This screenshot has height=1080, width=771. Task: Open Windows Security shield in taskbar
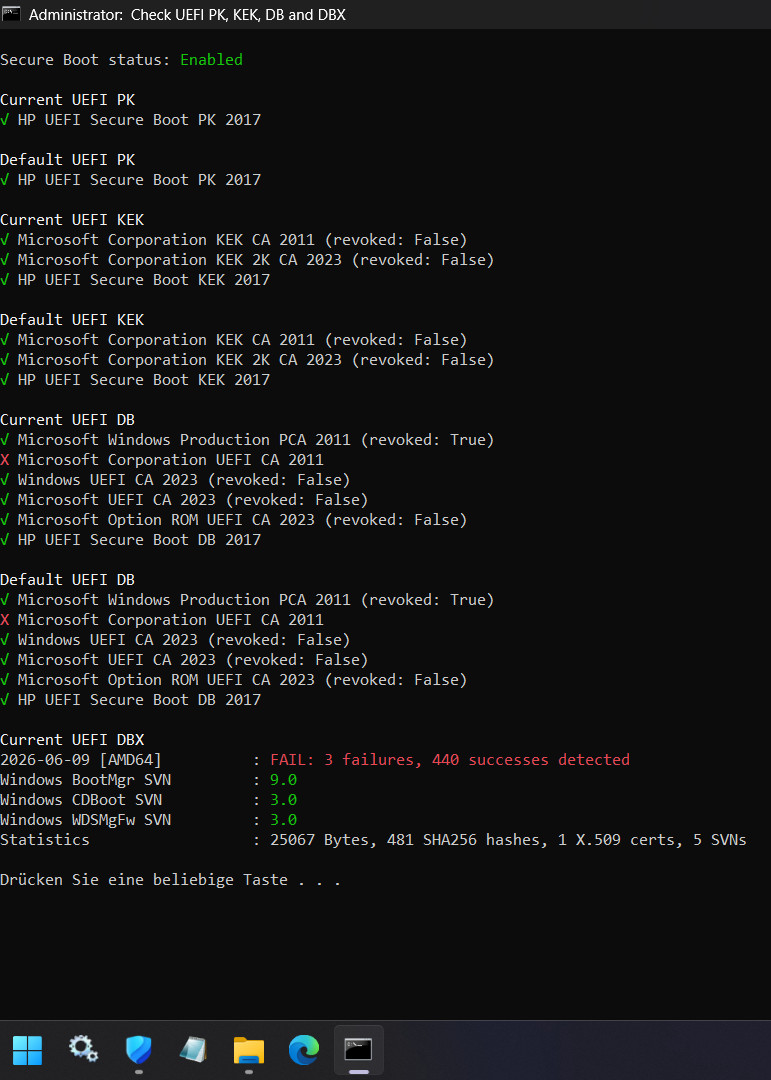click(x=138, y=1050)
